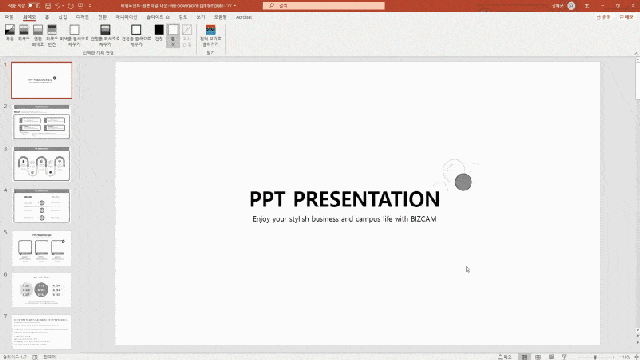640x360 pixels.
Task: Switch to Normal view icon
Action: pyautogui.click(x=524, y=357)
